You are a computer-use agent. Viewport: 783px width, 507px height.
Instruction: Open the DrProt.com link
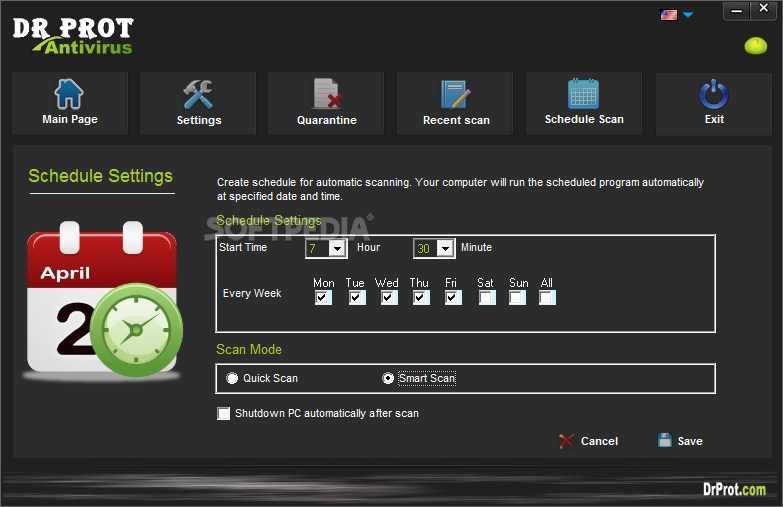(x=734, y=489)
